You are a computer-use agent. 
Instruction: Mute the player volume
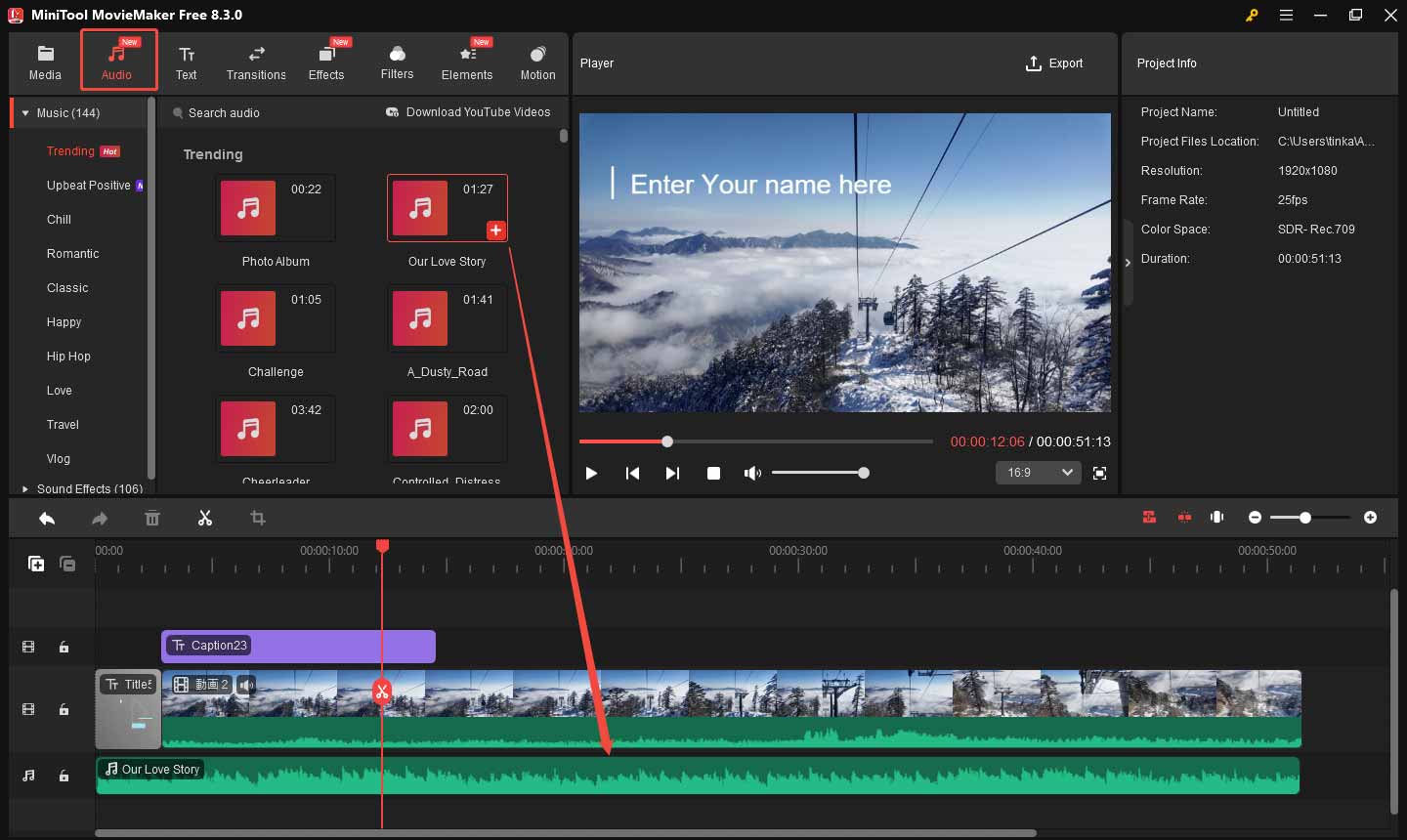[752, 473]
